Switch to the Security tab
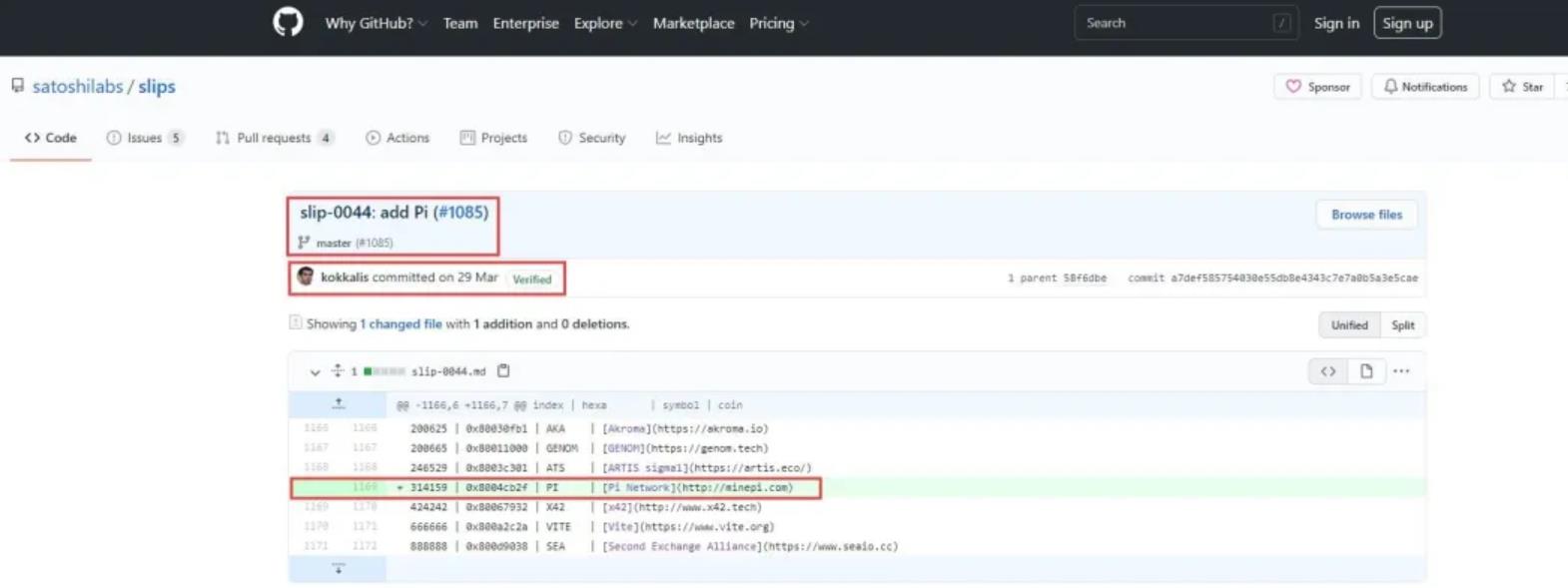 coord(592,138)
